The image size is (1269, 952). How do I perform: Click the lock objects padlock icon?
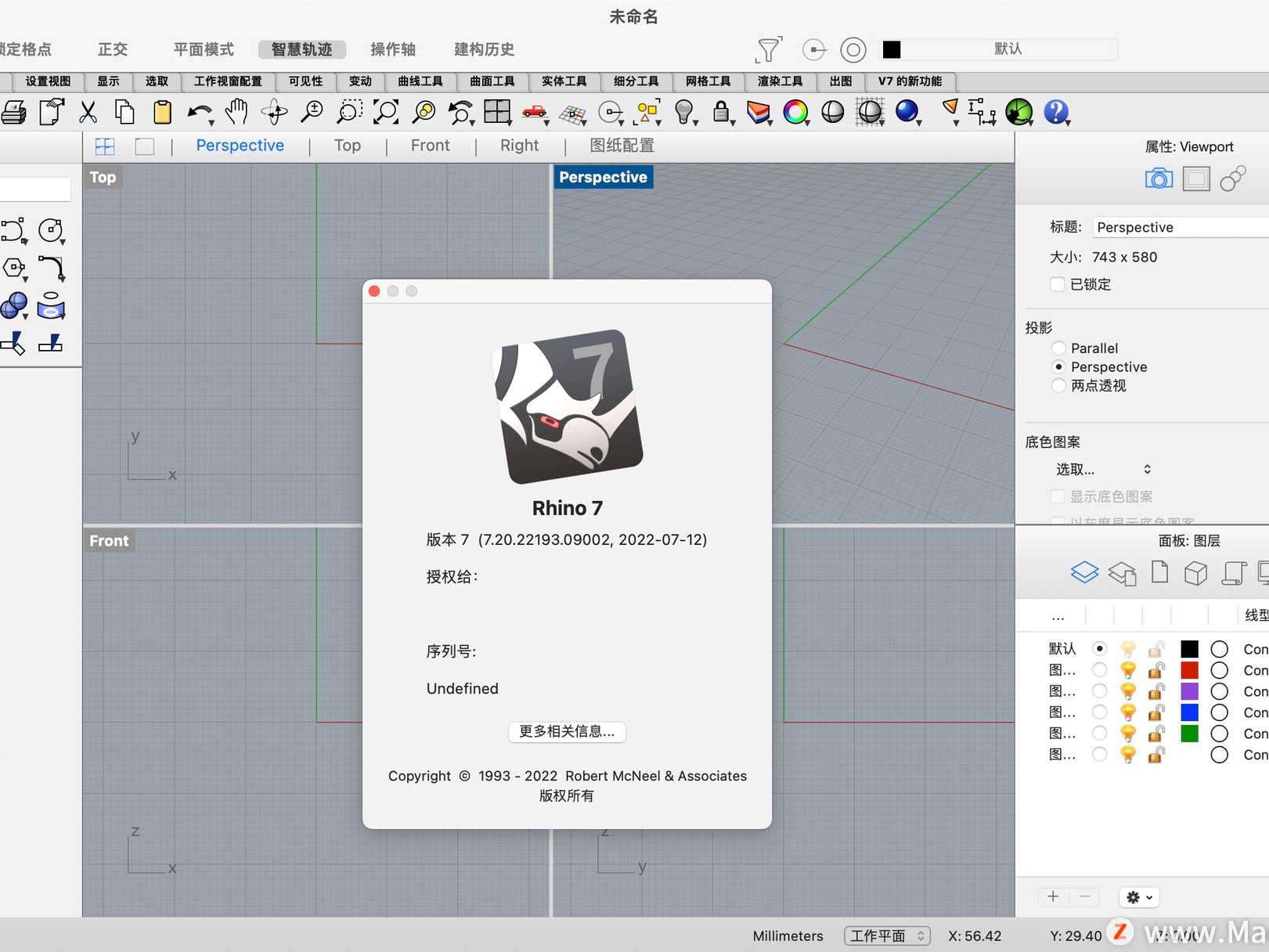pyautogui.click(x=723, y=112)
